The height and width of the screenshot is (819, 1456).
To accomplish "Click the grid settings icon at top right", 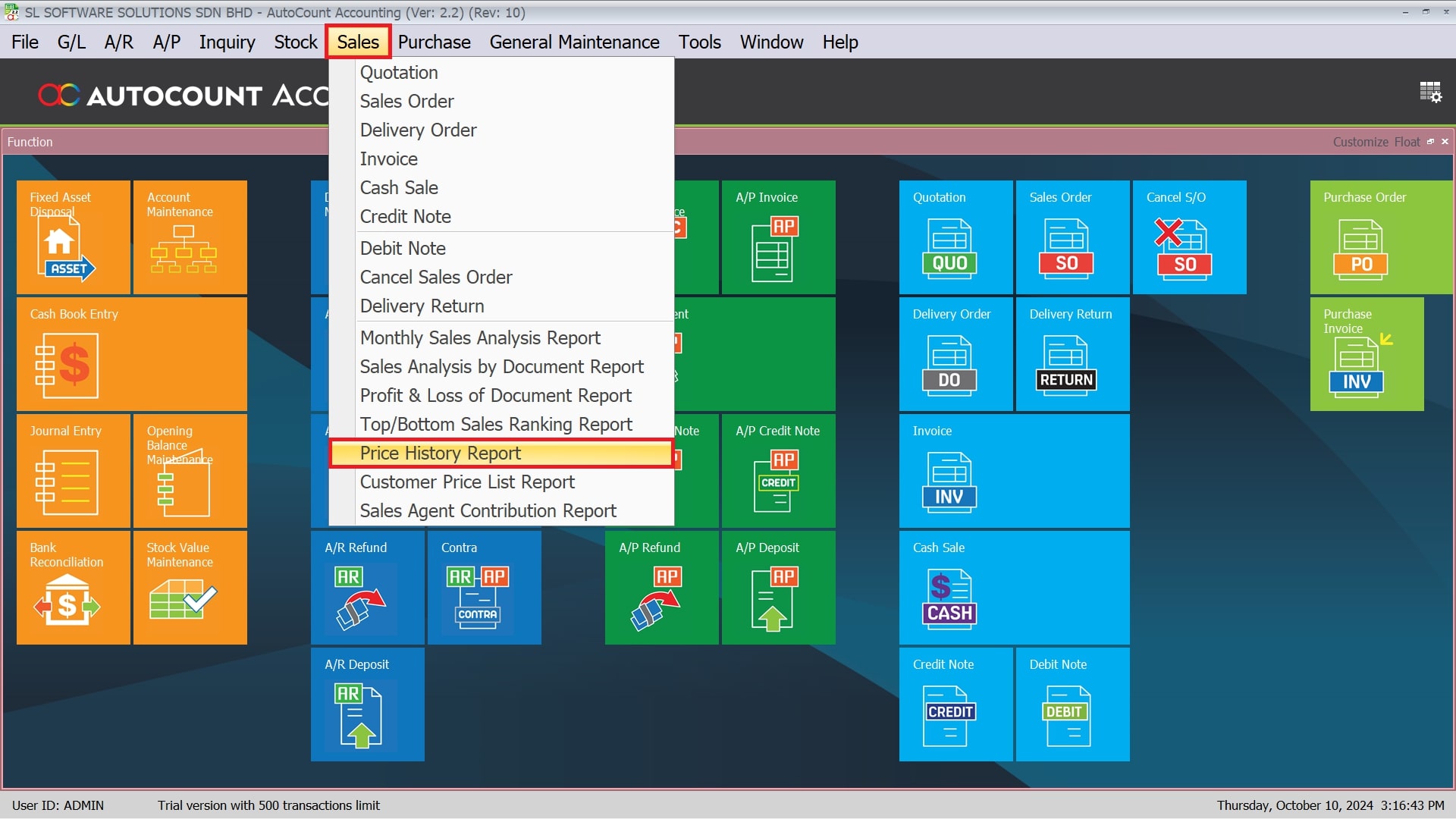I will 1430,93.
